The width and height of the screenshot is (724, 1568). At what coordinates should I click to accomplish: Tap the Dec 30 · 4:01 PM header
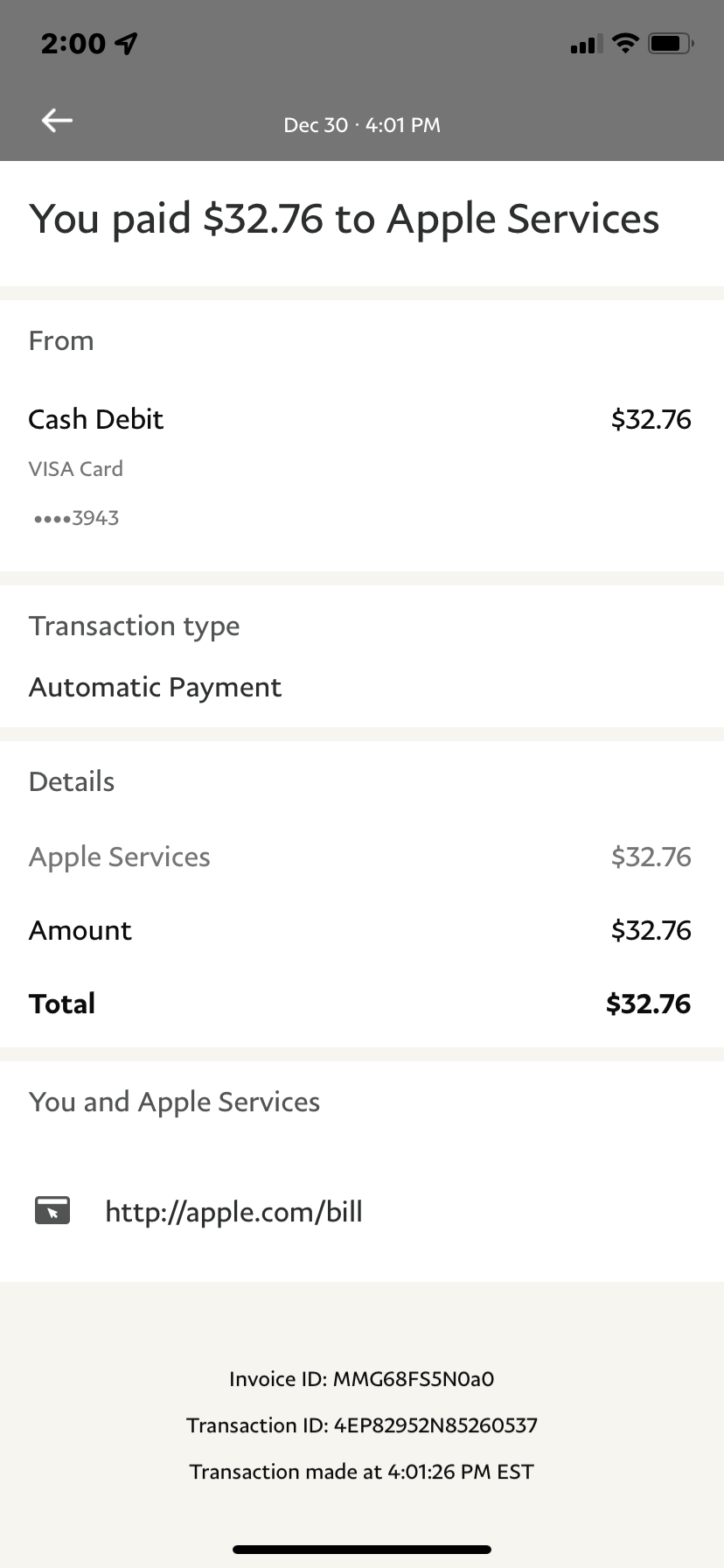click(362, 125)
